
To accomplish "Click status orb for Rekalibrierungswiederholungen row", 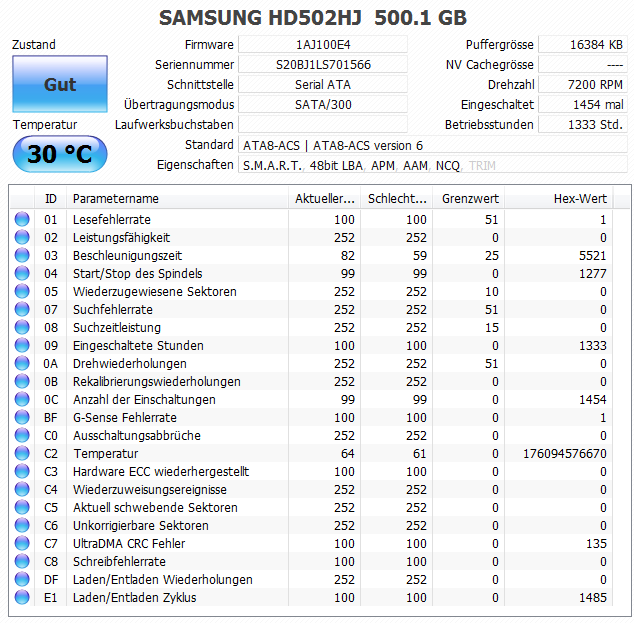I will coord(22,381).
